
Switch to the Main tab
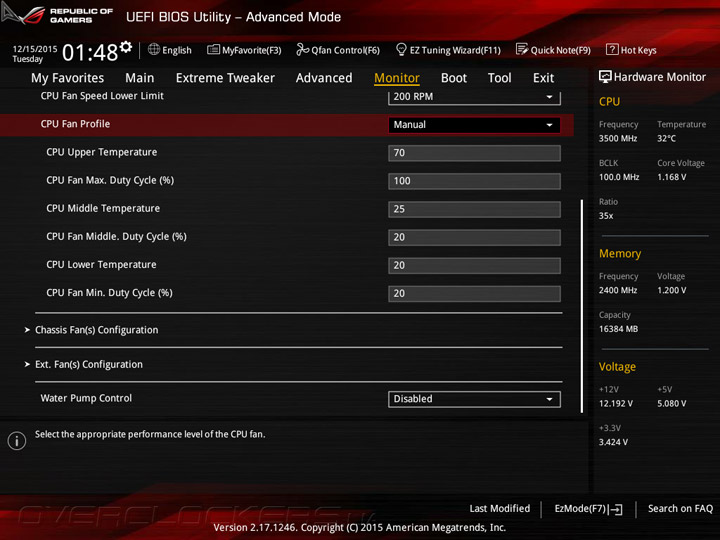[140, 78]
